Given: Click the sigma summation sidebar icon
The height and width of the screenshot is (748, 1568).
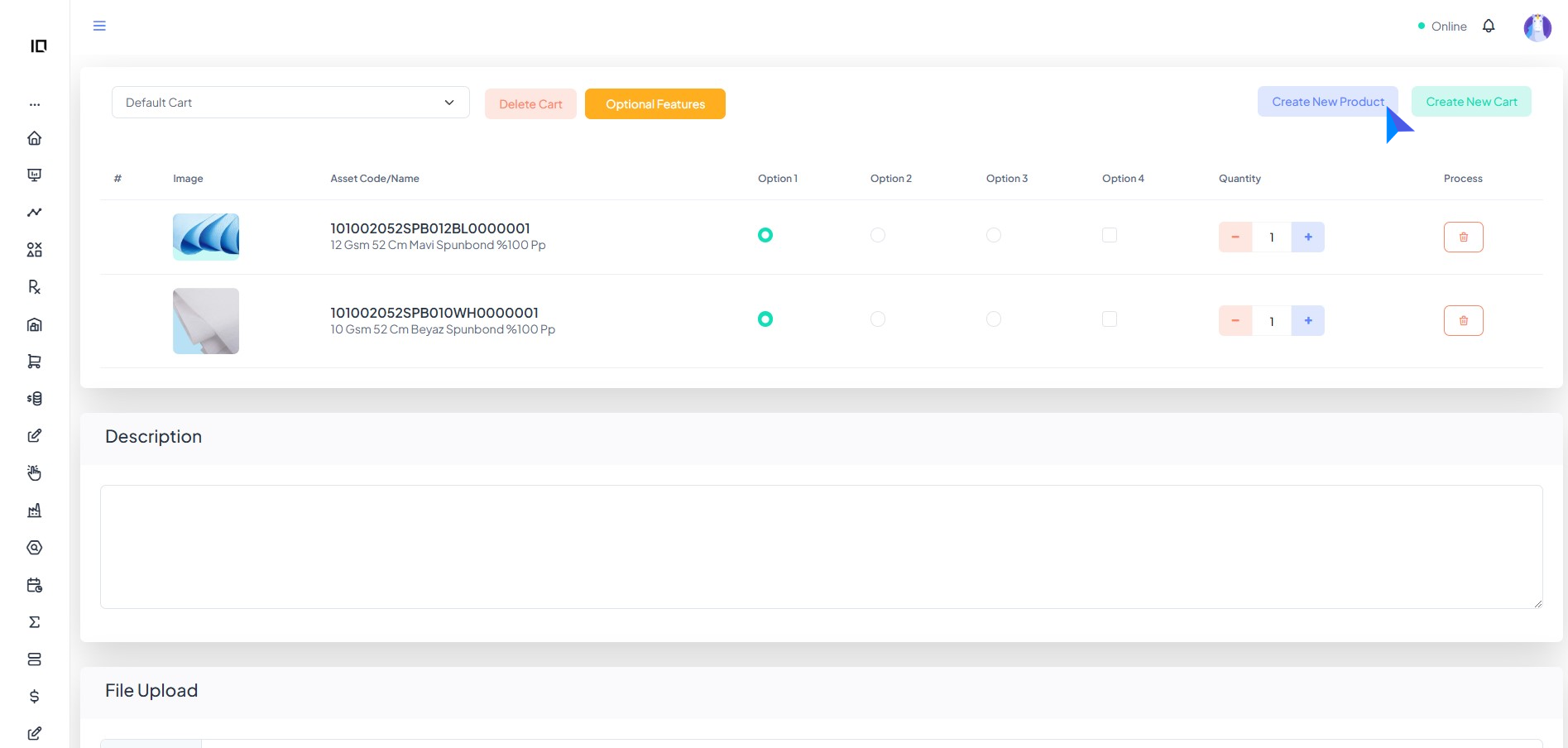Looking at the screenshot, I should click(x=34, y=622).
